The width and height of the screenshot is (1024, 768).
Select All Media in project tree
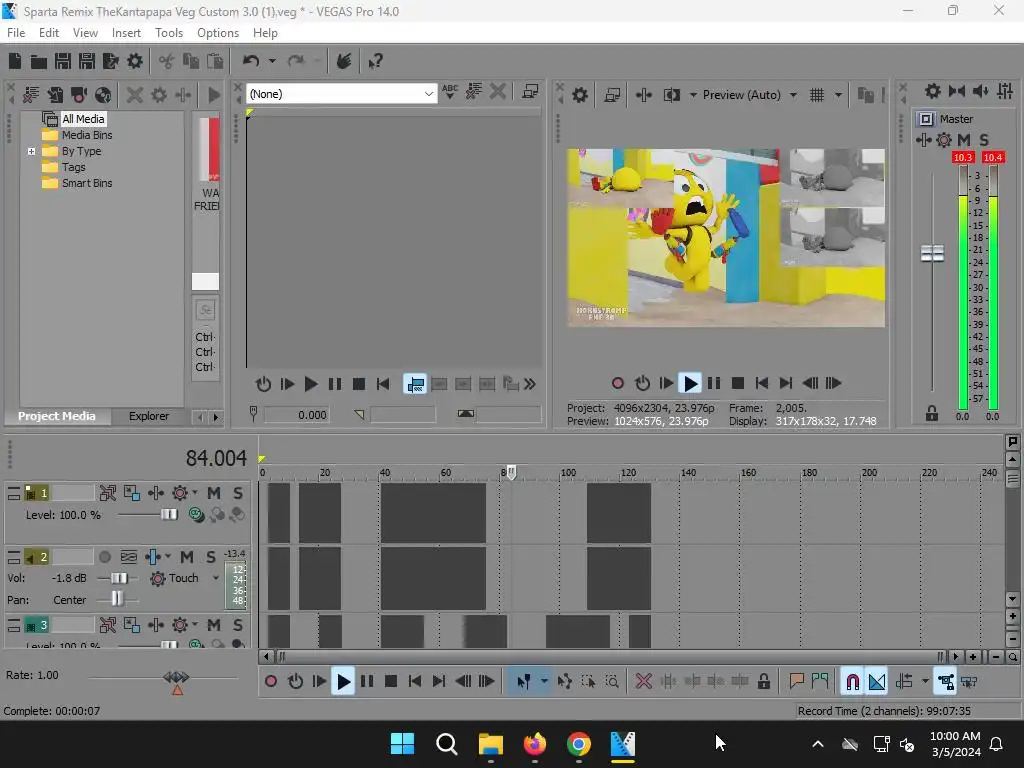83,119
